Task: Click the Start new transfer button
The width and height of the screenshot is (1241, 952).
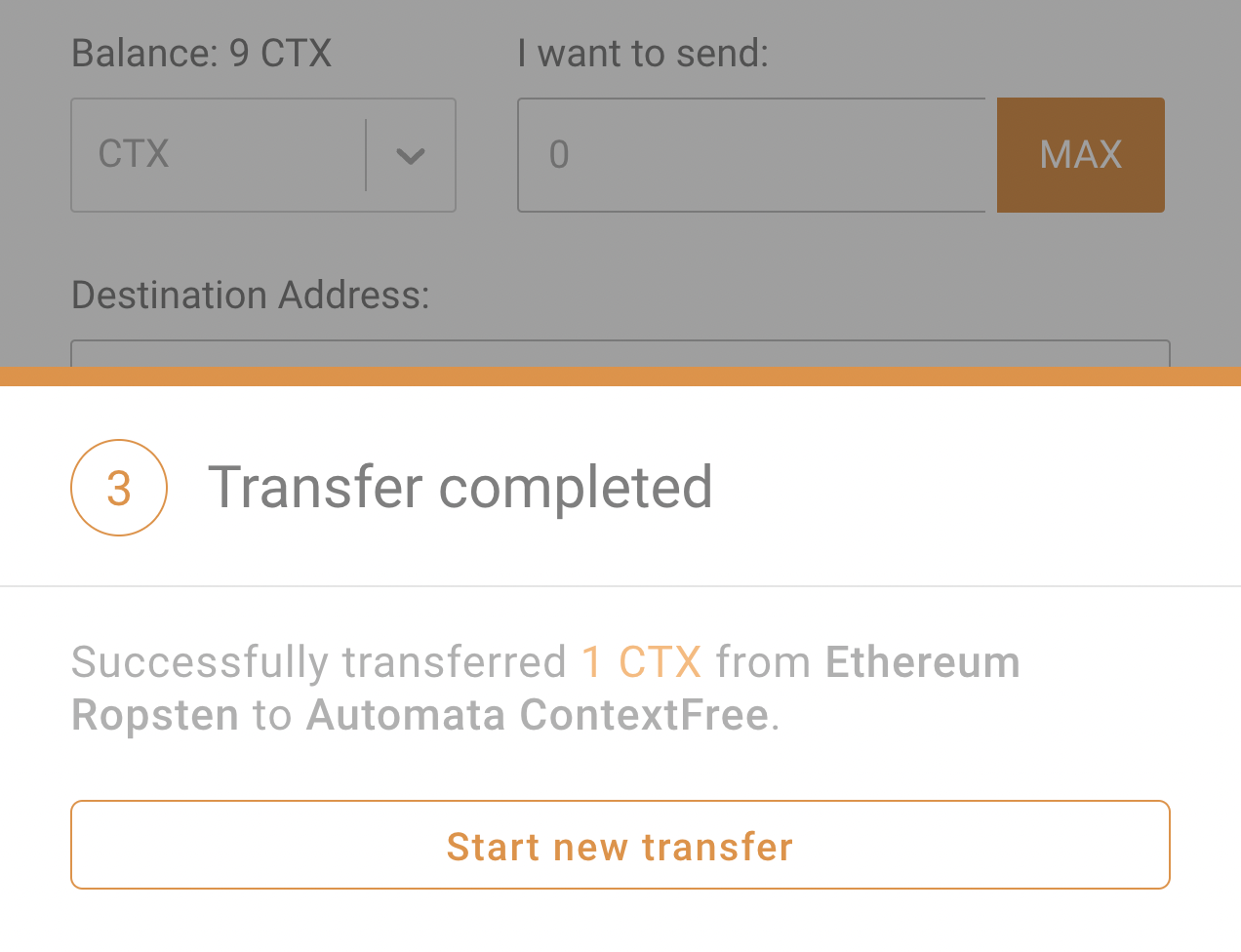Action: 620,845
